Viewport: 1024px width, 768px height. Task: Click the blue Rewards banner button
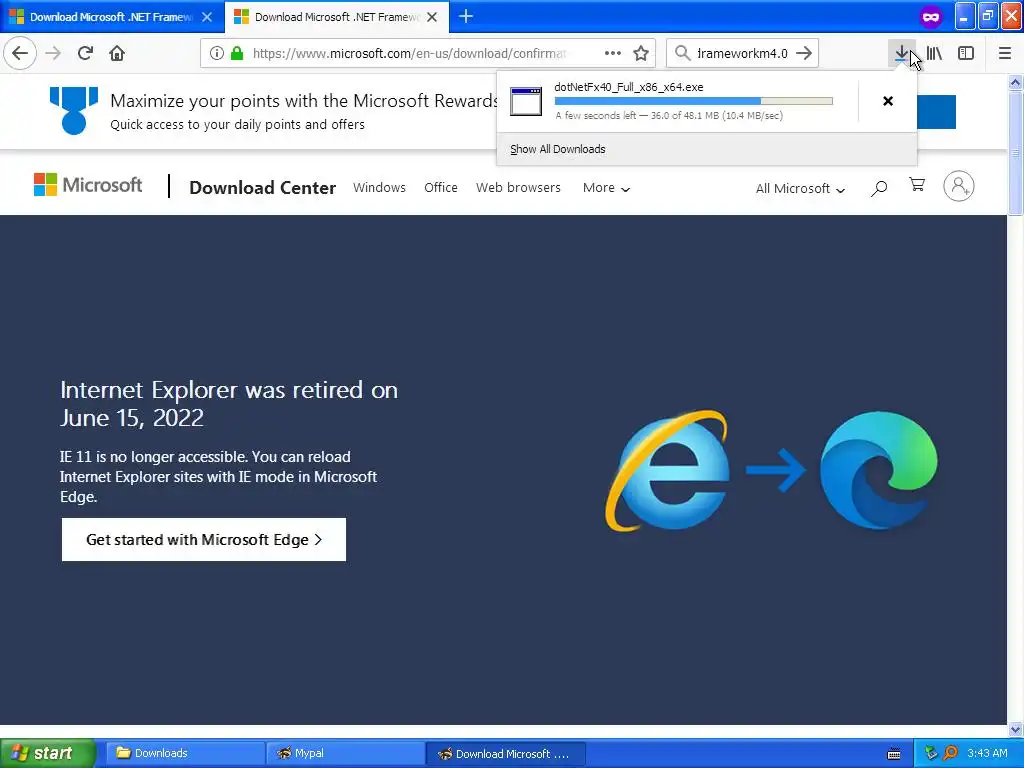(936, 112)
